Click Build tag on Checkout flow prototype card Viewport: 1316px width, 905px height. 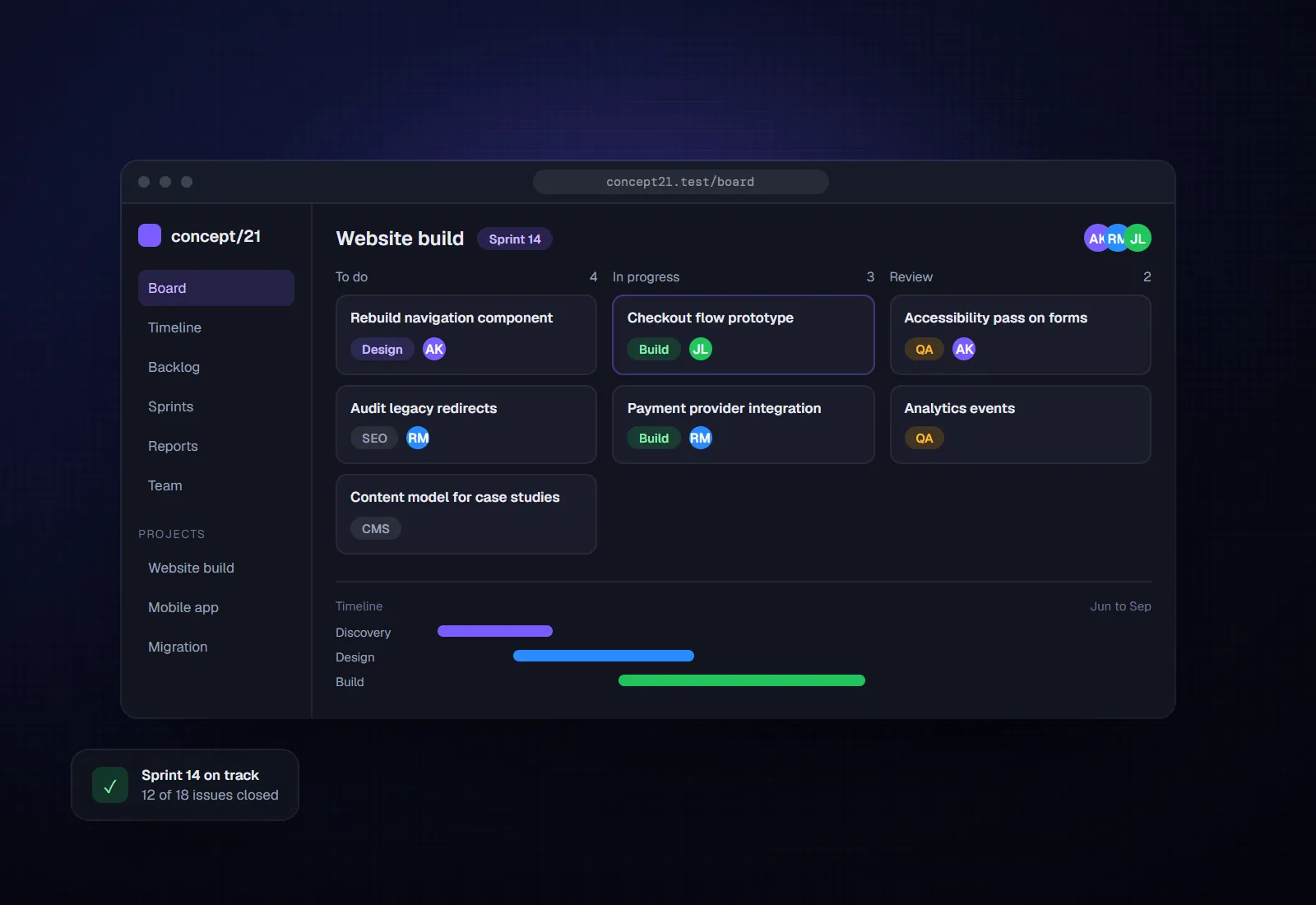654,349
